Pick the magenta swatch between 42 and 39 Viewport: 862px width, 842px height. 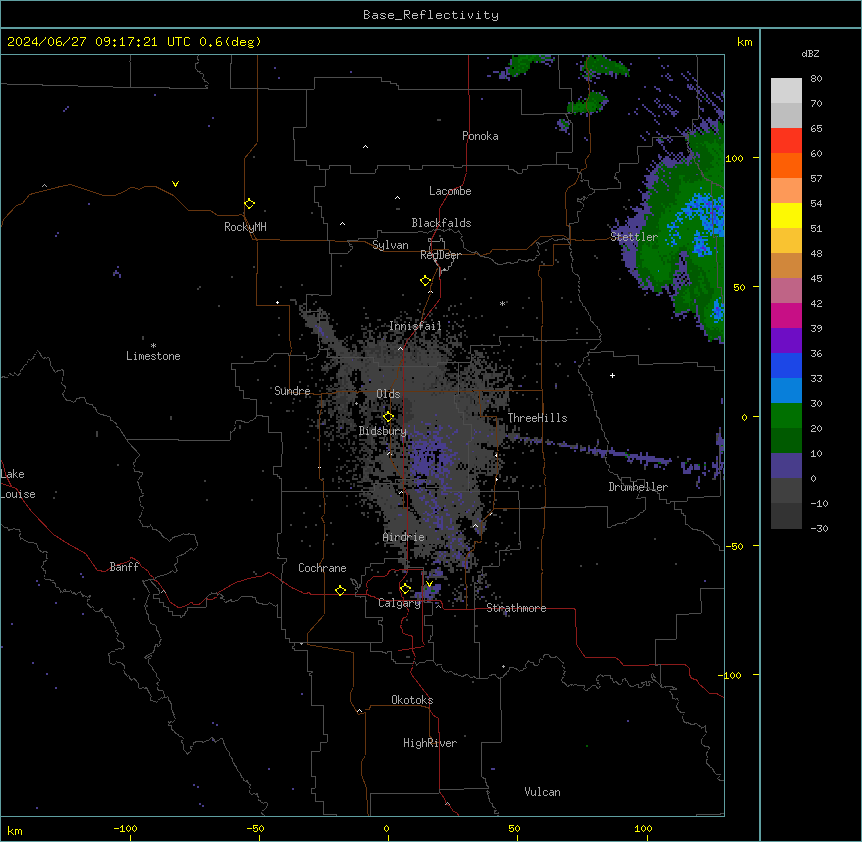[x=786, y=315]
